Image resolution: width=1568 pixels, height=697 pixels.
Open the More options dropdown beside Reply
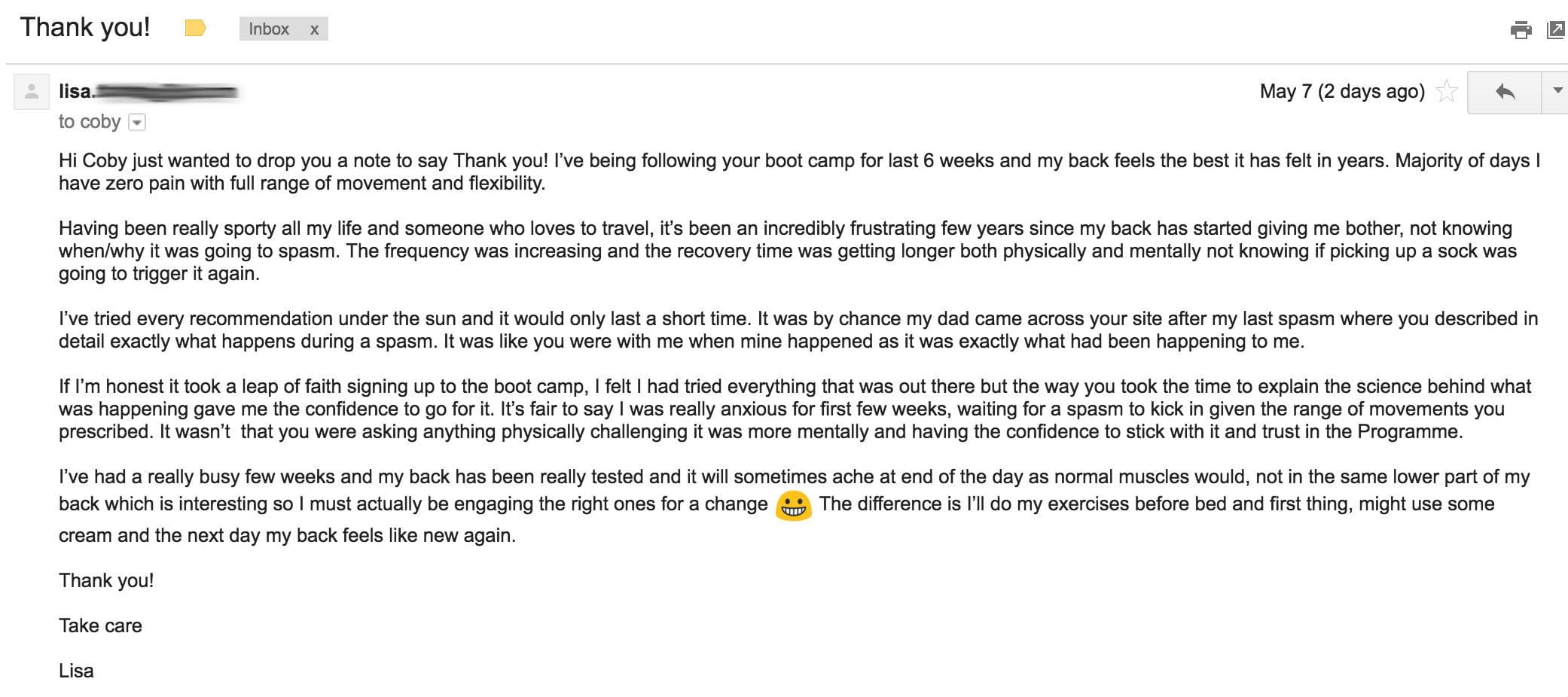point(1557,92)
